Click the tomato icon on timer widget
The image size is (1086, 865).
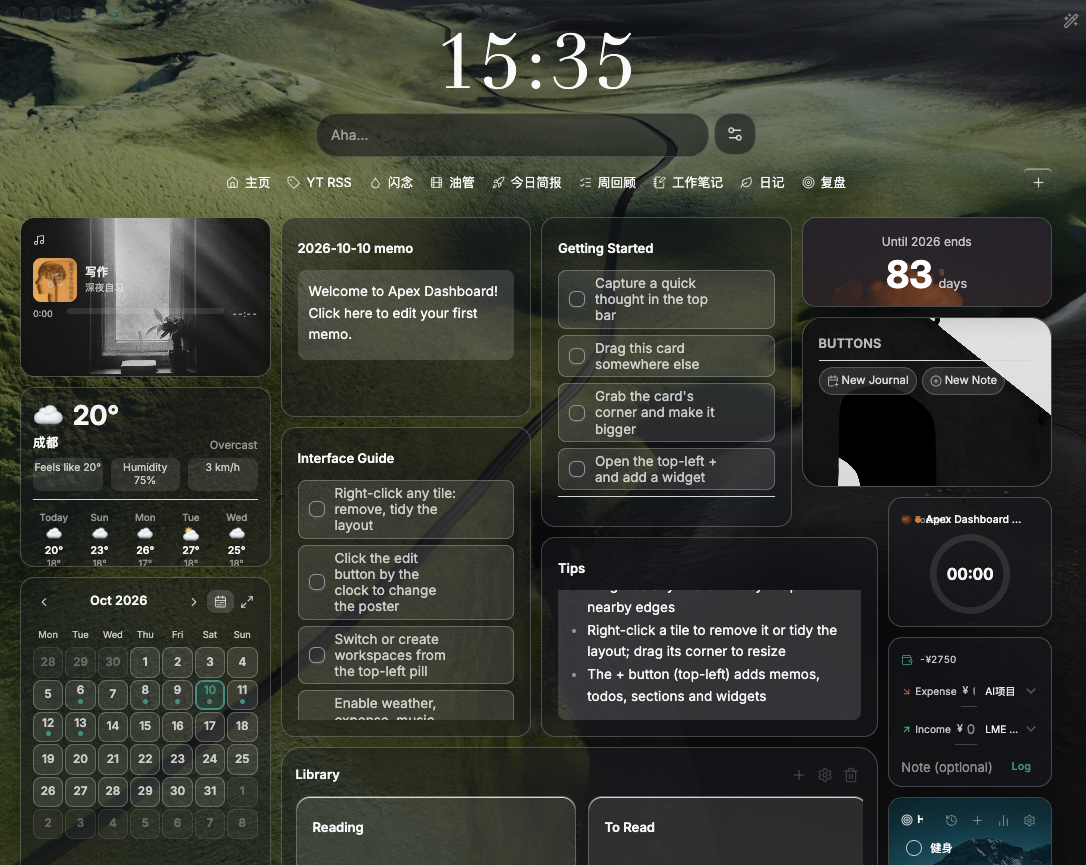906,519
